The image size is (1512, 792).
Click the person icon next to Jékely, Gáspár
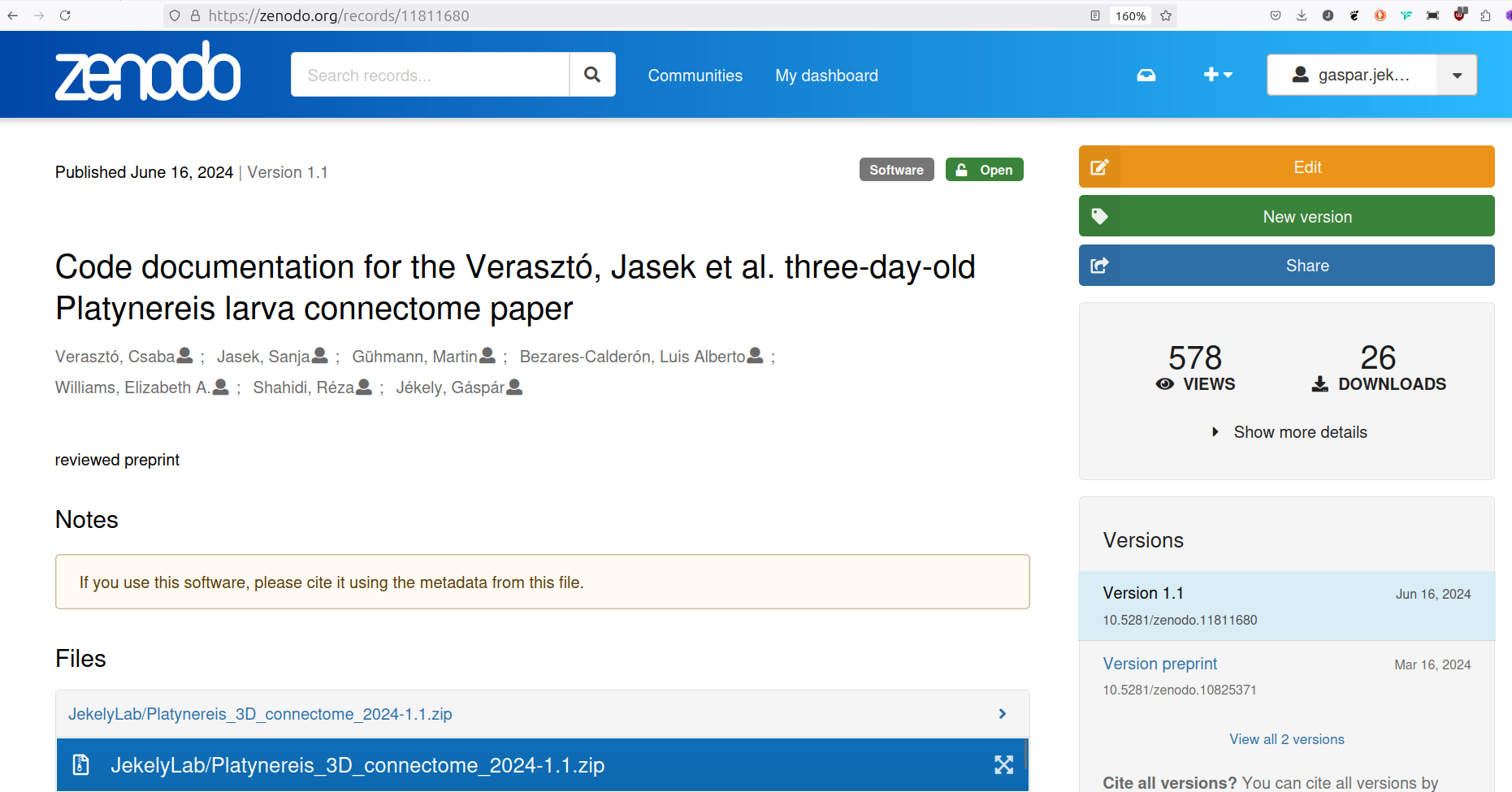(x=514, y=387)
